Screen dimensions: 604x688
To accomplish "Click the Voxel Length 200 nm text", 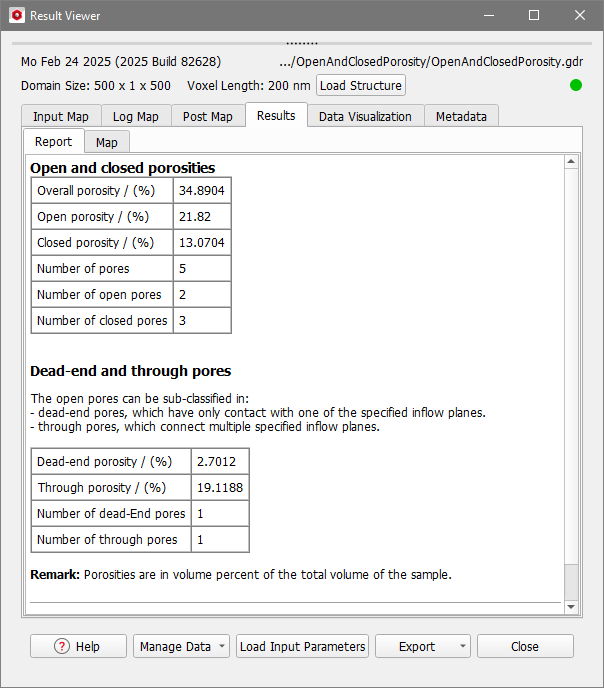I will click(249, 85).
